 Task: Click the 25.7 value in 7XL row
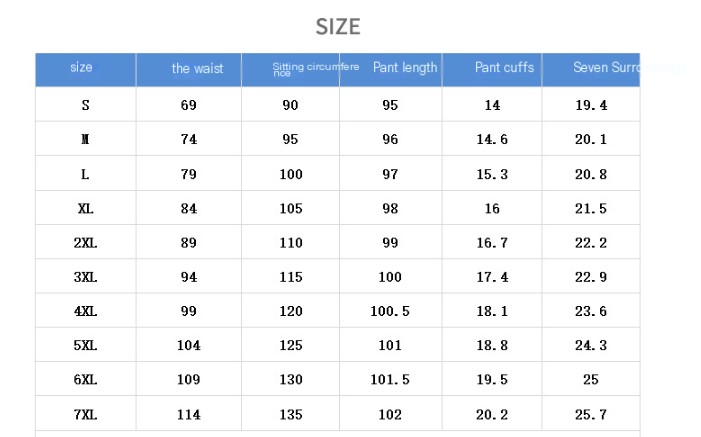[590, 415]
